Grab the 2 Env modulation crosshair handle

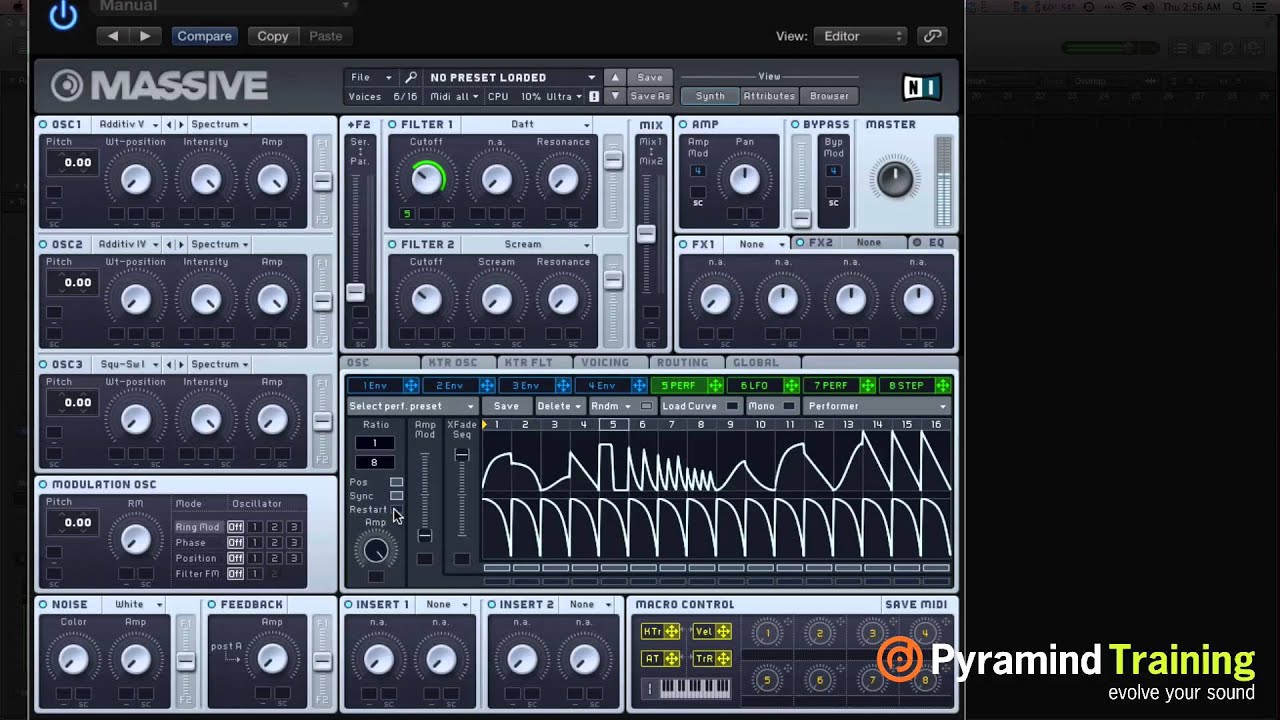pyautogui.click(x=487, y=386)
